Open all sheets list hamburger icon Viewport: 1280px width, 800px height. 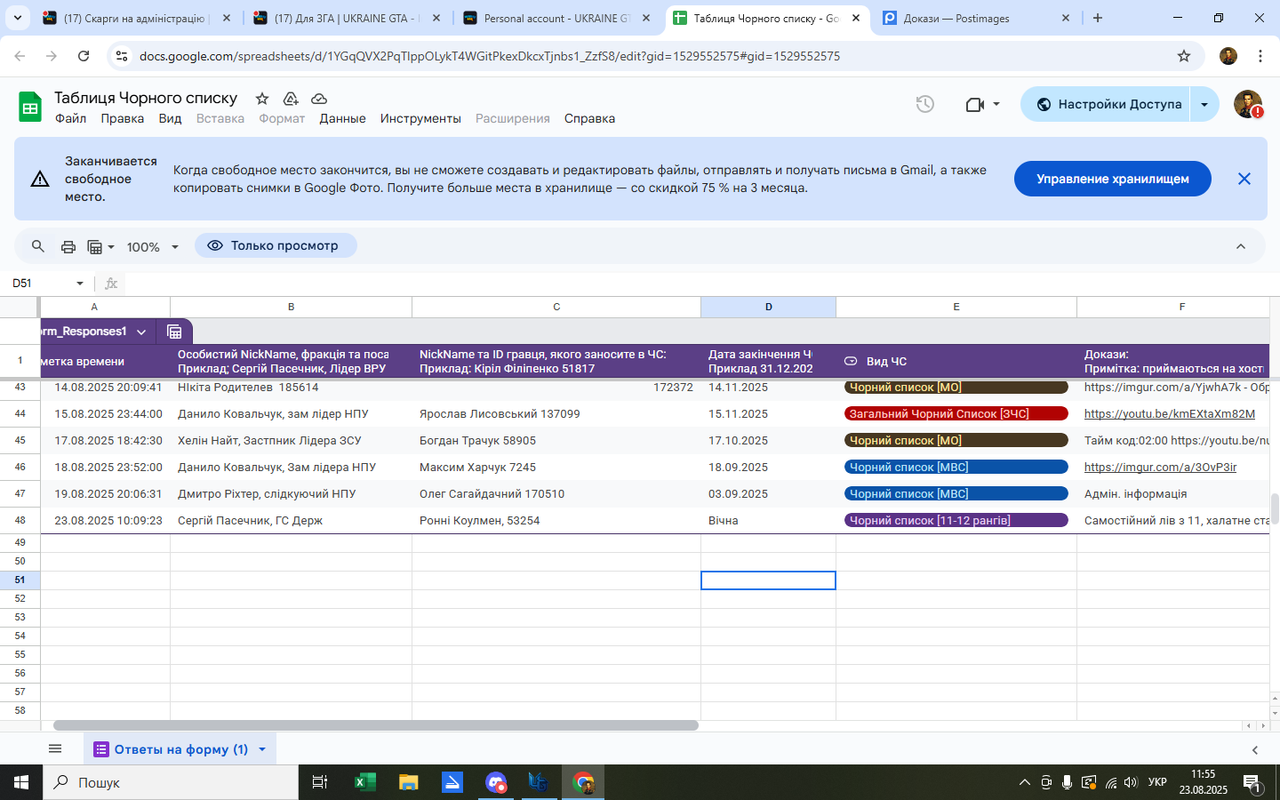(55, 749)
